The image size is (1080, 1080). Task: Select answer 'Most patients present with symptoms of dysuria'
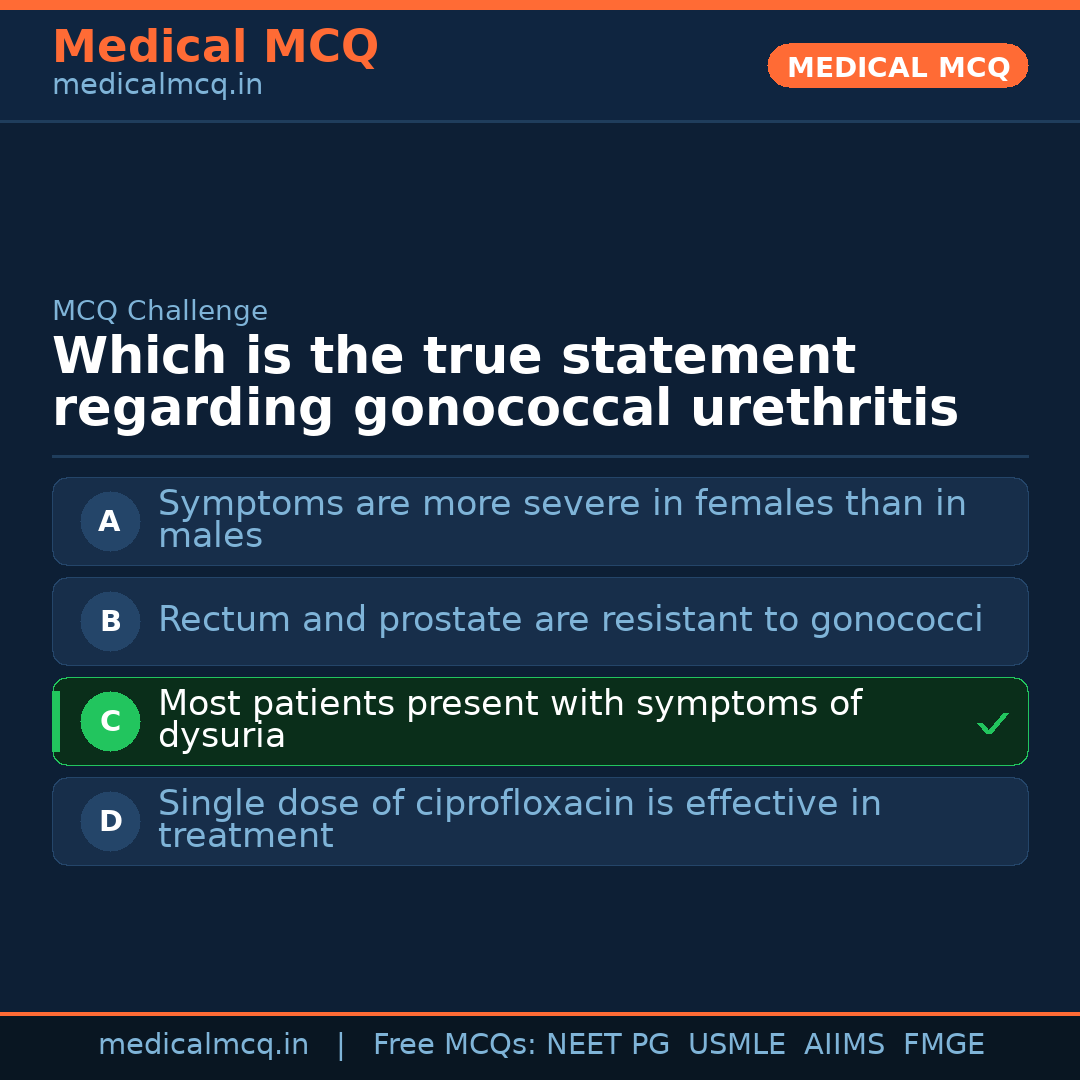pyautogui.click(x=510, y=720)
